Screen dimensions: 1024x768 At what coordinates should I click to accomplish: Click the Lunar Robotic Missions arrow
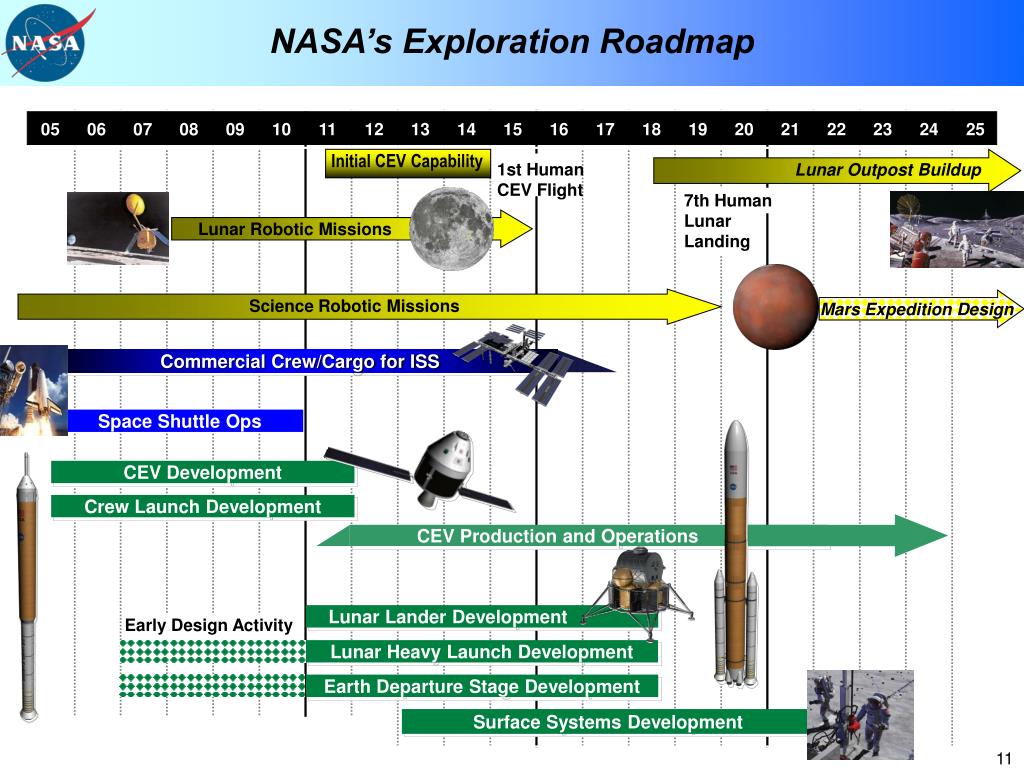(351, 229)
